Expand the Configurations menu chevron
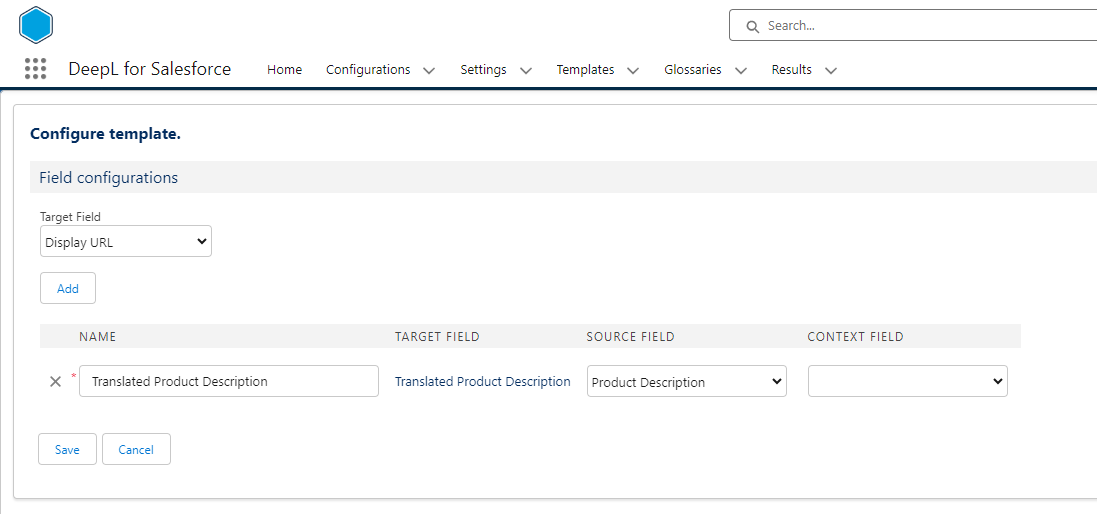Screen dimensions: 1097x514 [x=429, y=70]
